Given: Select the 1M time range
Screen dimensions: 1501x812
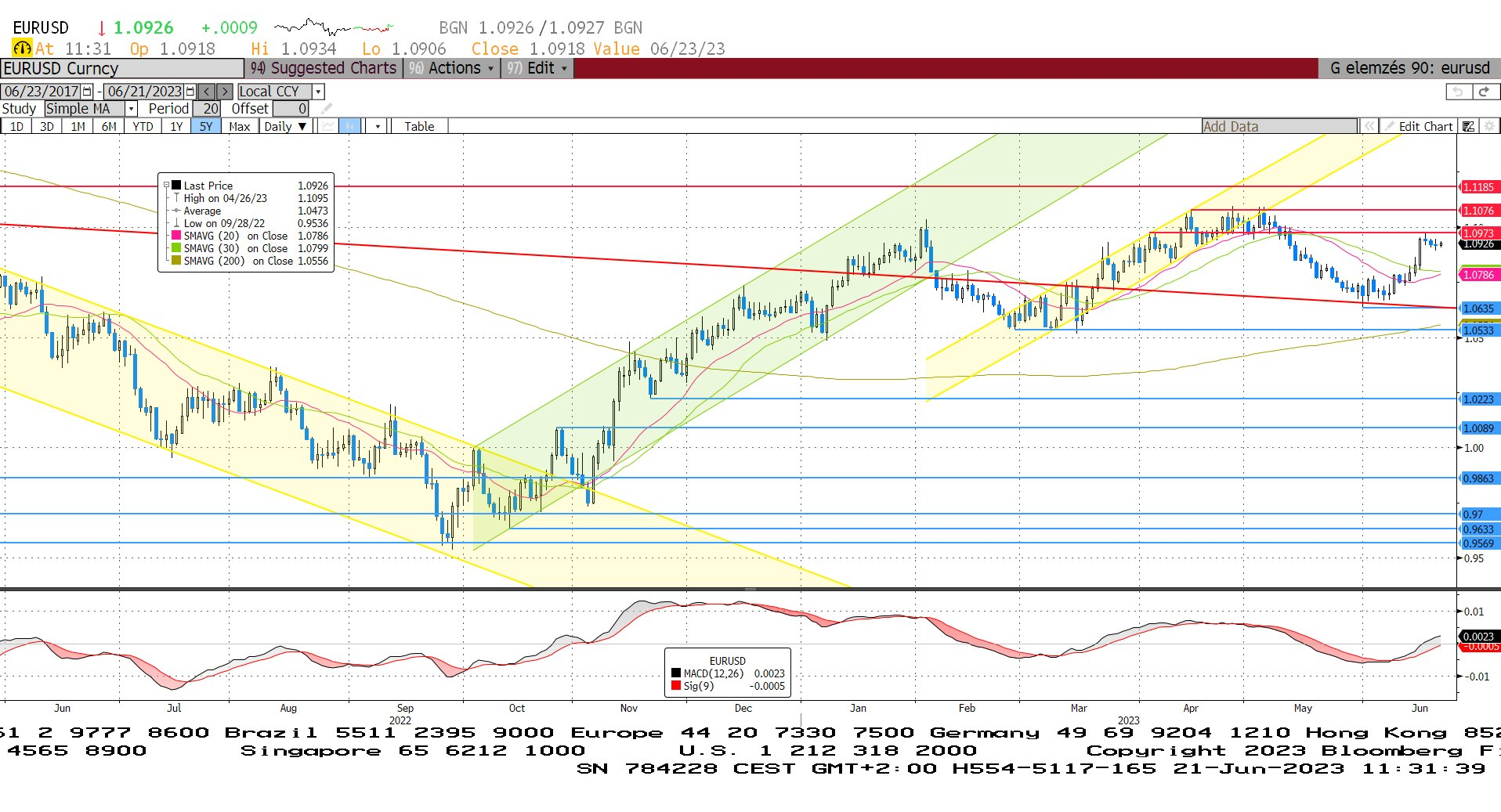Looking at the screenshot, I should click(x=78, y=126).
